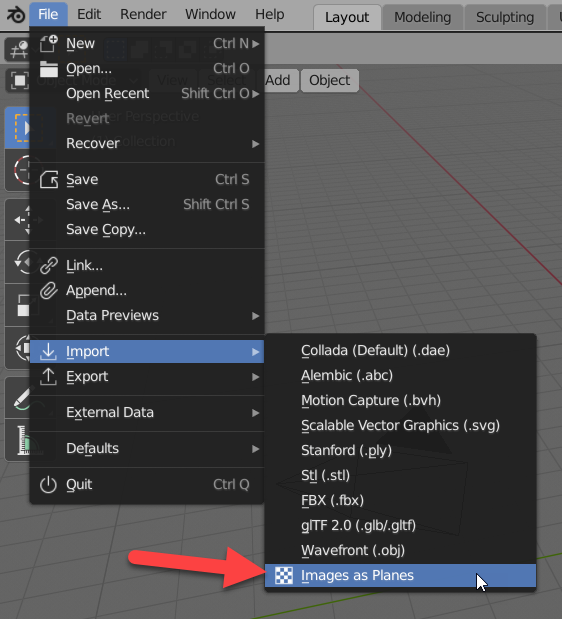Expand the External Data submenu

pyautogui.click(x=147, y=413)
